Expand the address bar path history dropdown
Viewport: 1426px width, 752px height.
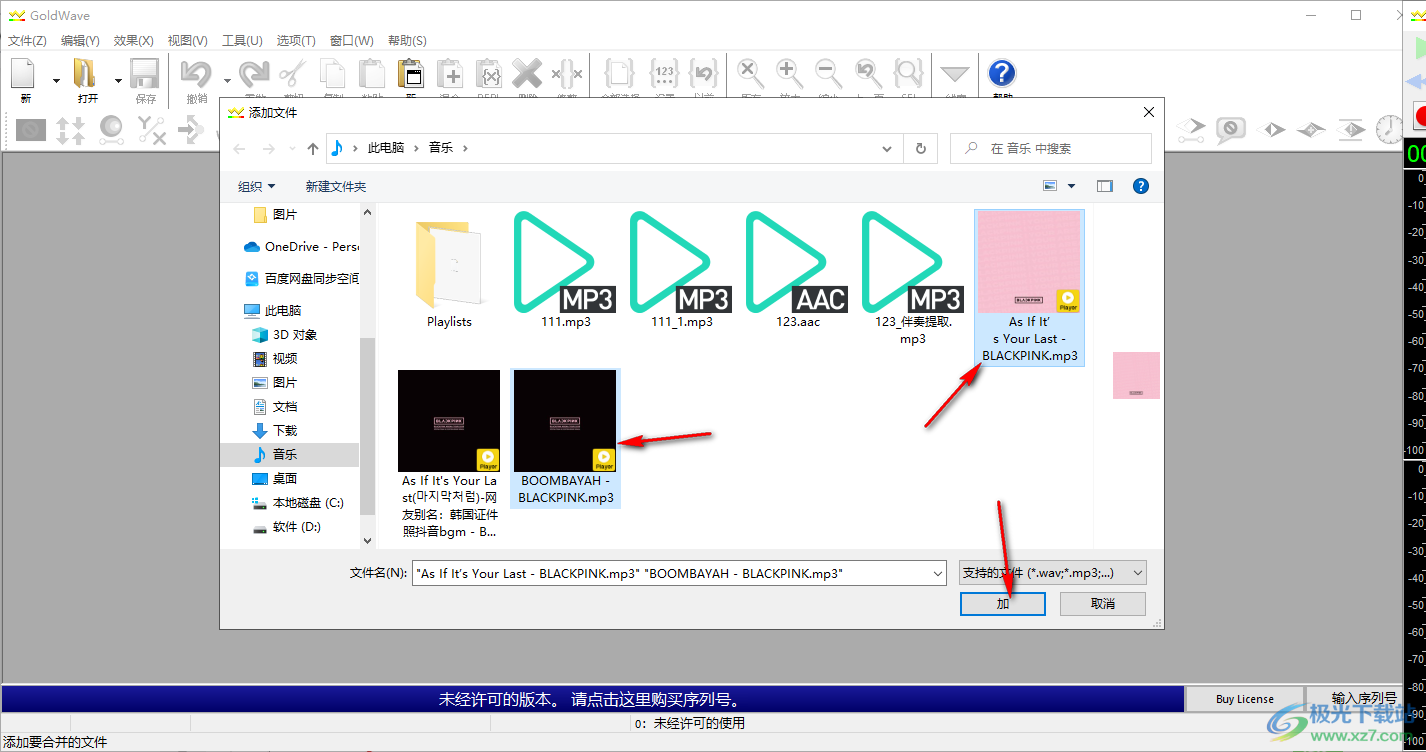coord(887,148)
